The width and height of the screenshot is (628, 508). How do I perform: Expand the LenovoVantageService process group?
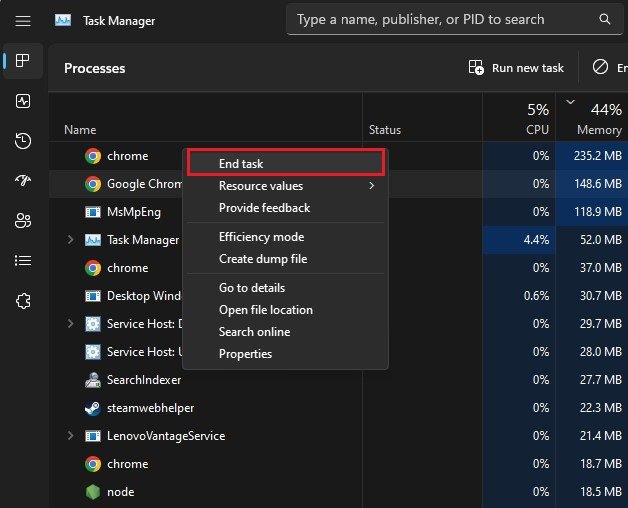tap(70, 435)
